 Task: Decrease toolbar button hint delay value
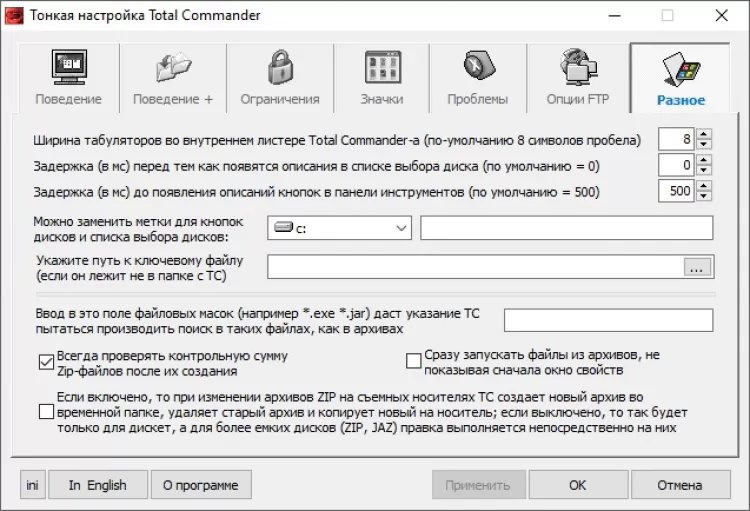(704, 196)
